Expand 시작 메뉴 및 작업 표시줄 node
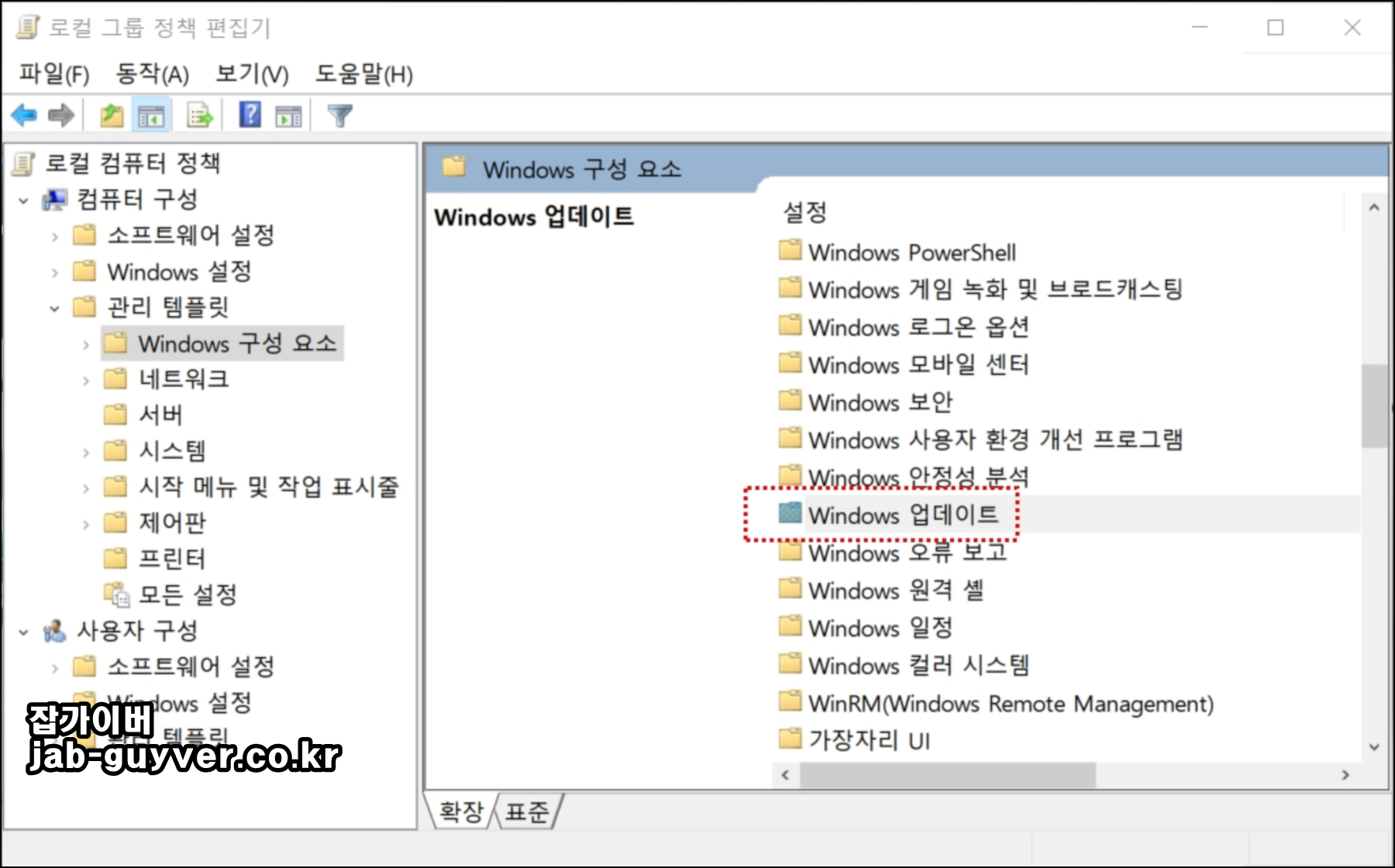This screenshot has width=1395, height=868. (x=86, y=488)
